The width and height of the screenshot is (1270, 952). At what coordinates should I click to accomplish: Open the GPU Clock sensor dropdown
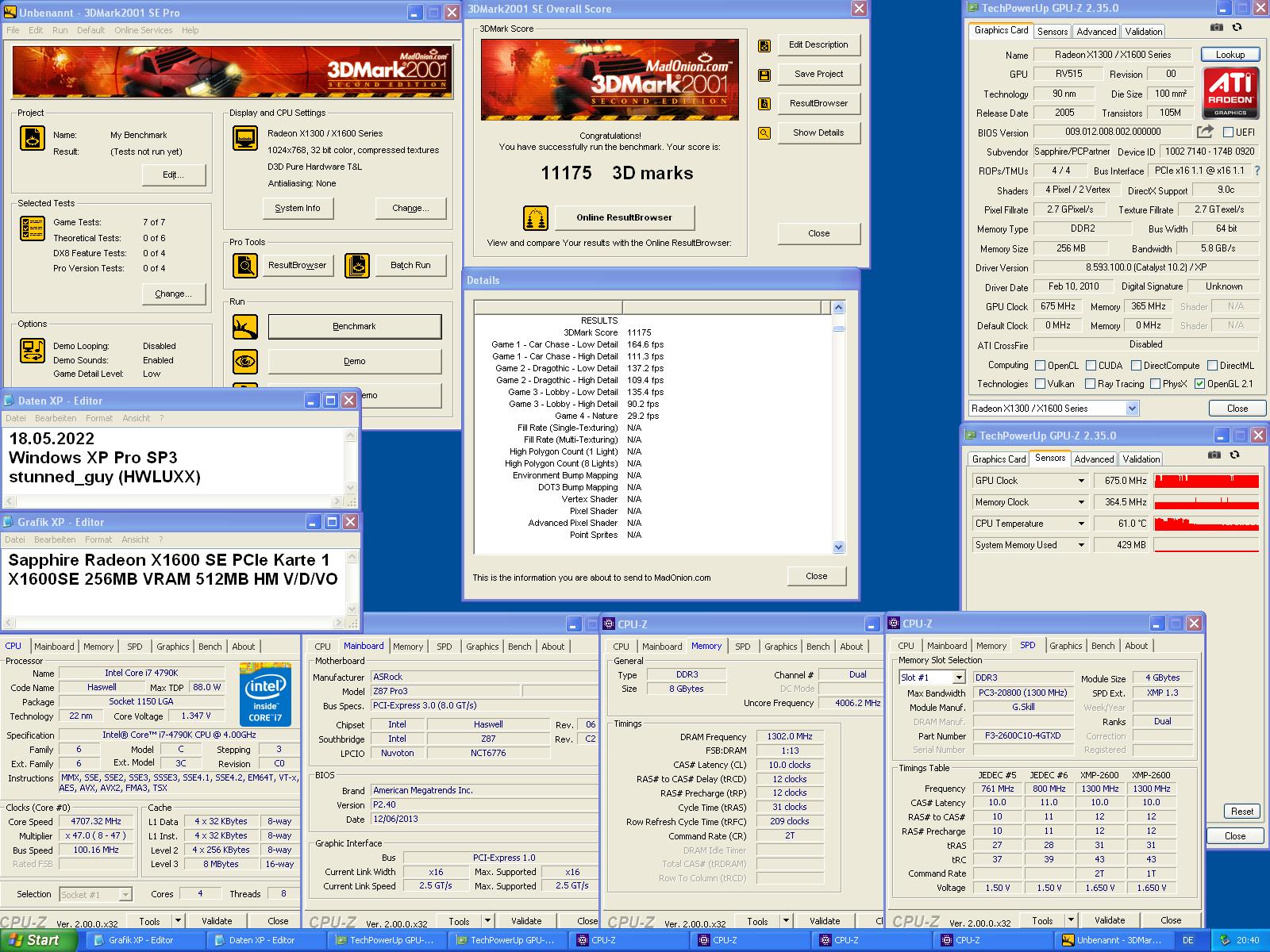coord(1080,481)
